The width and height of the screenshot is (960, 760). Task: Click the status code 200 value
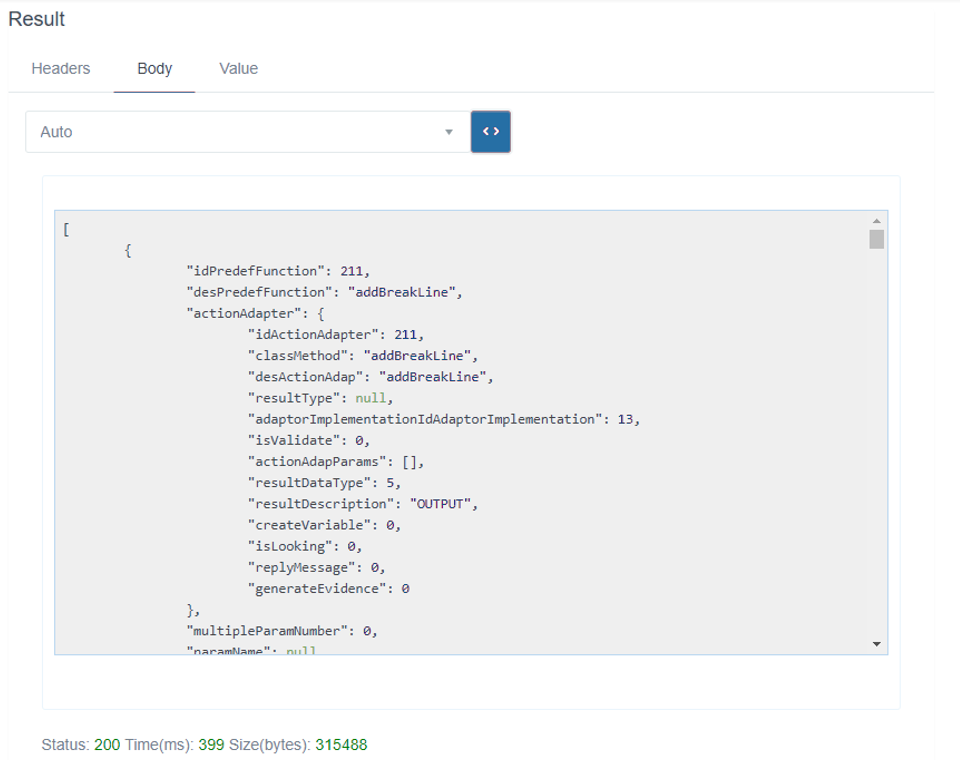point(107,745)
